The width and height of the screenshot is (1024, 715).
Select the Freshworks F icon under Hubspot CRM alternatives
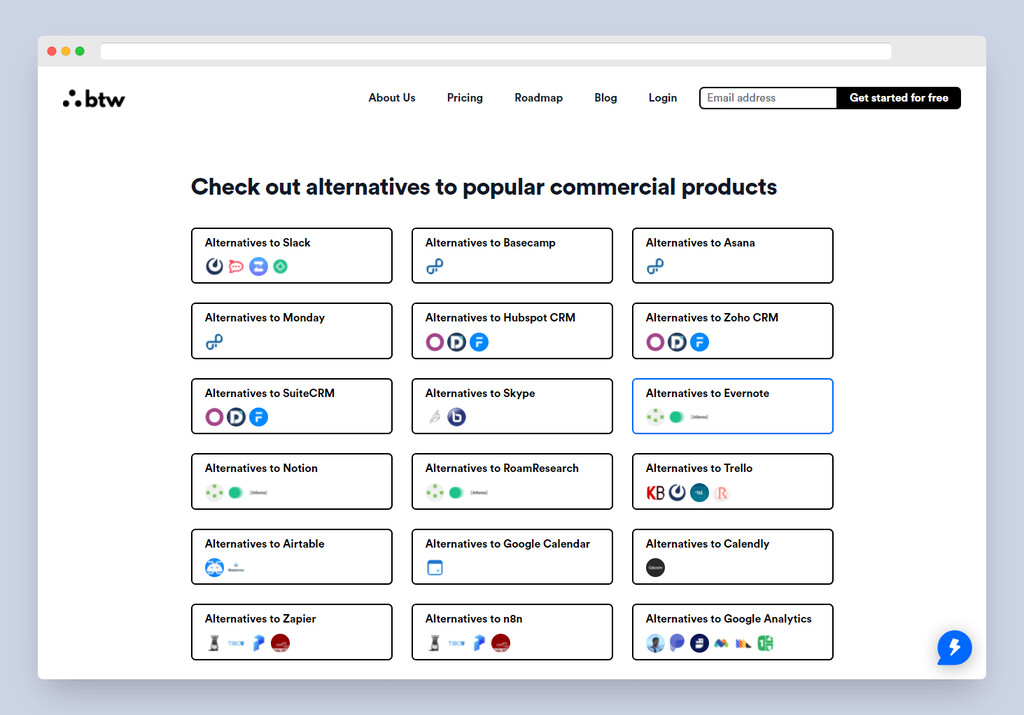478,342
